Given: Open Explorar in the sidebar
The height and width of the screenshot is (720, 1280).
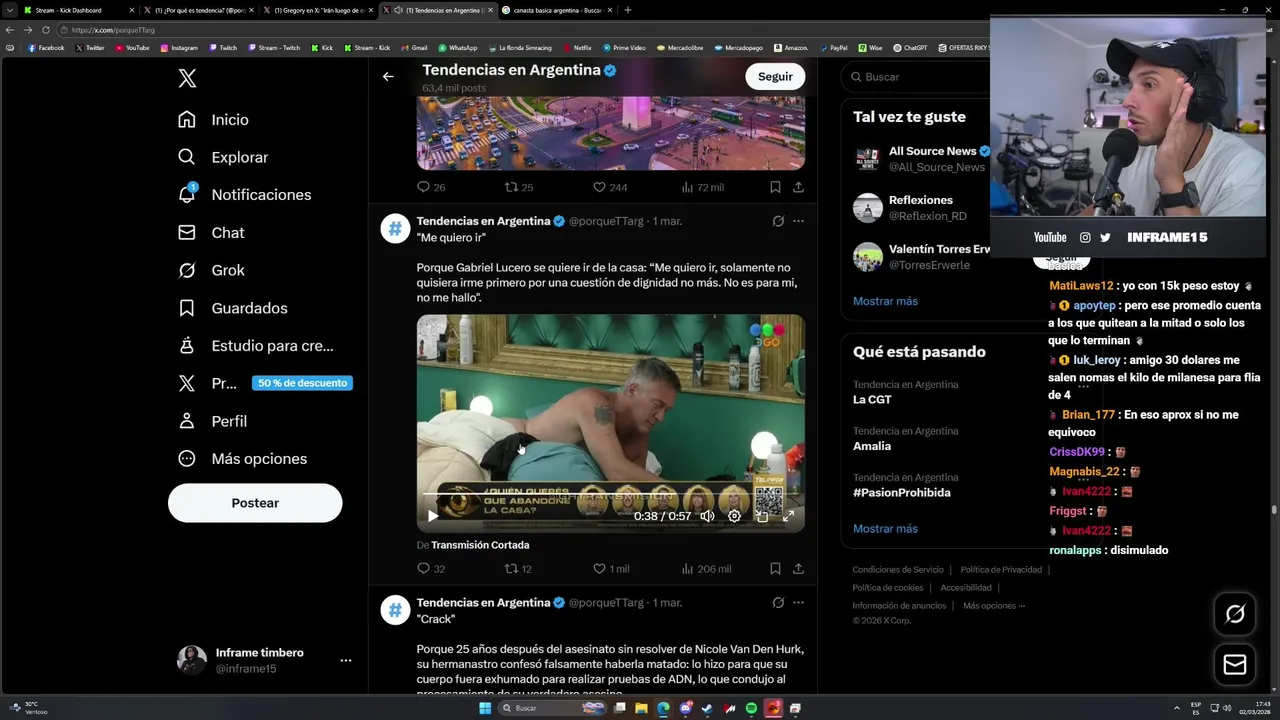Looking at the screenshot, I should pos(223,157).
